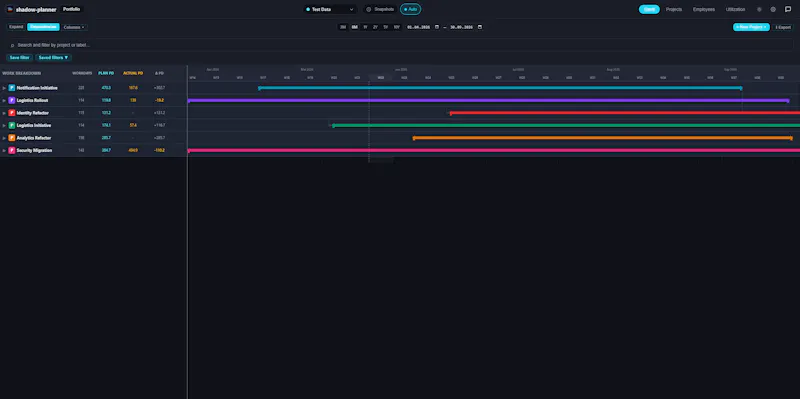800x399 pixels.
Task: Click the green Logistics Initiative project icon
Action: point(12,126)
